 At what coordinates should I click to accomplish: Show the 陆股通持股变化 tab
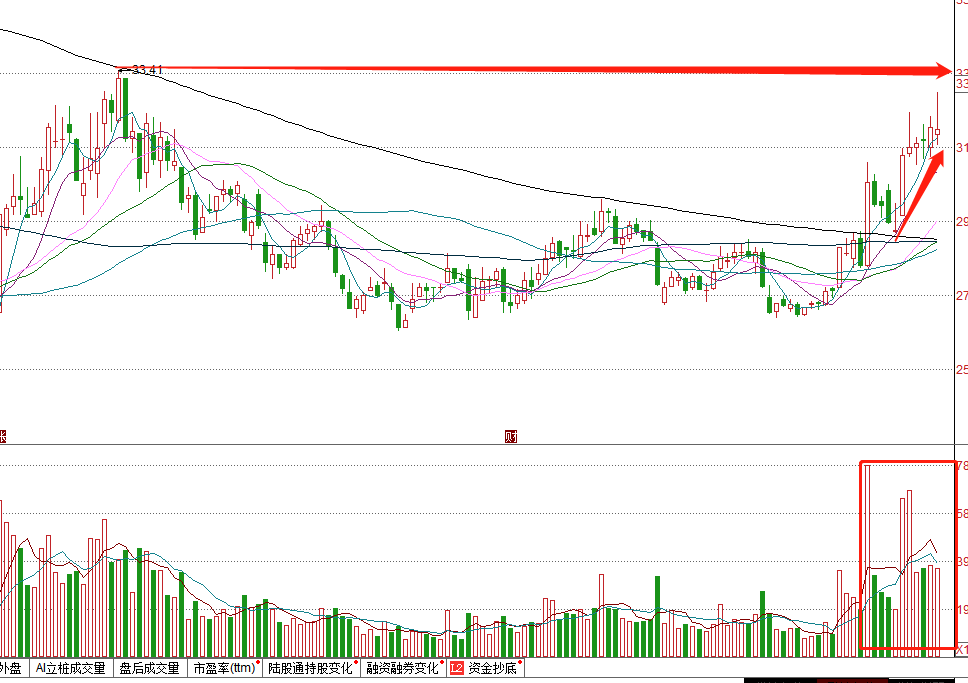(311, 668)
